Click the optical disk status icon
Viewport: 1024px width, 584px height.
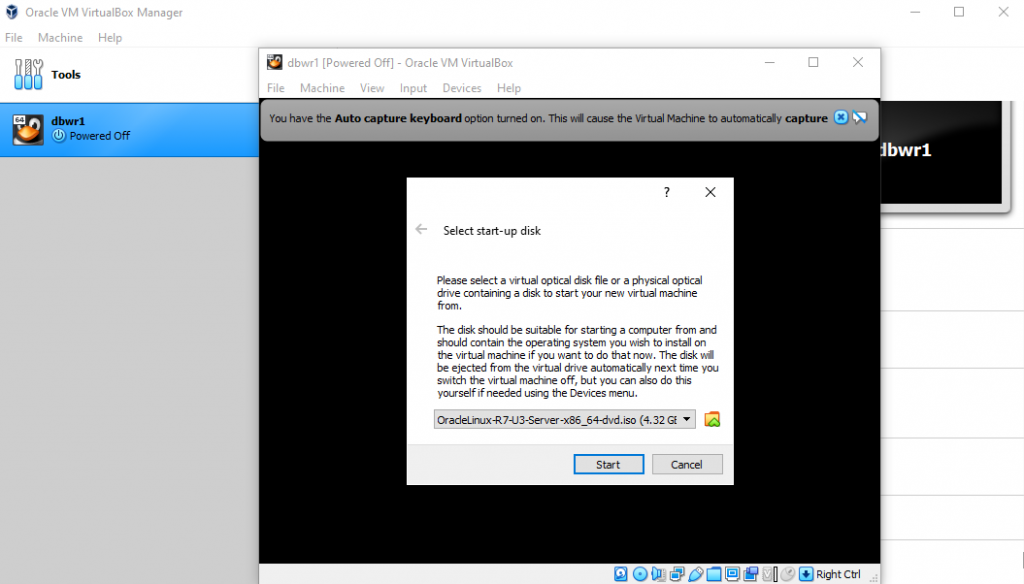[640, 574]
